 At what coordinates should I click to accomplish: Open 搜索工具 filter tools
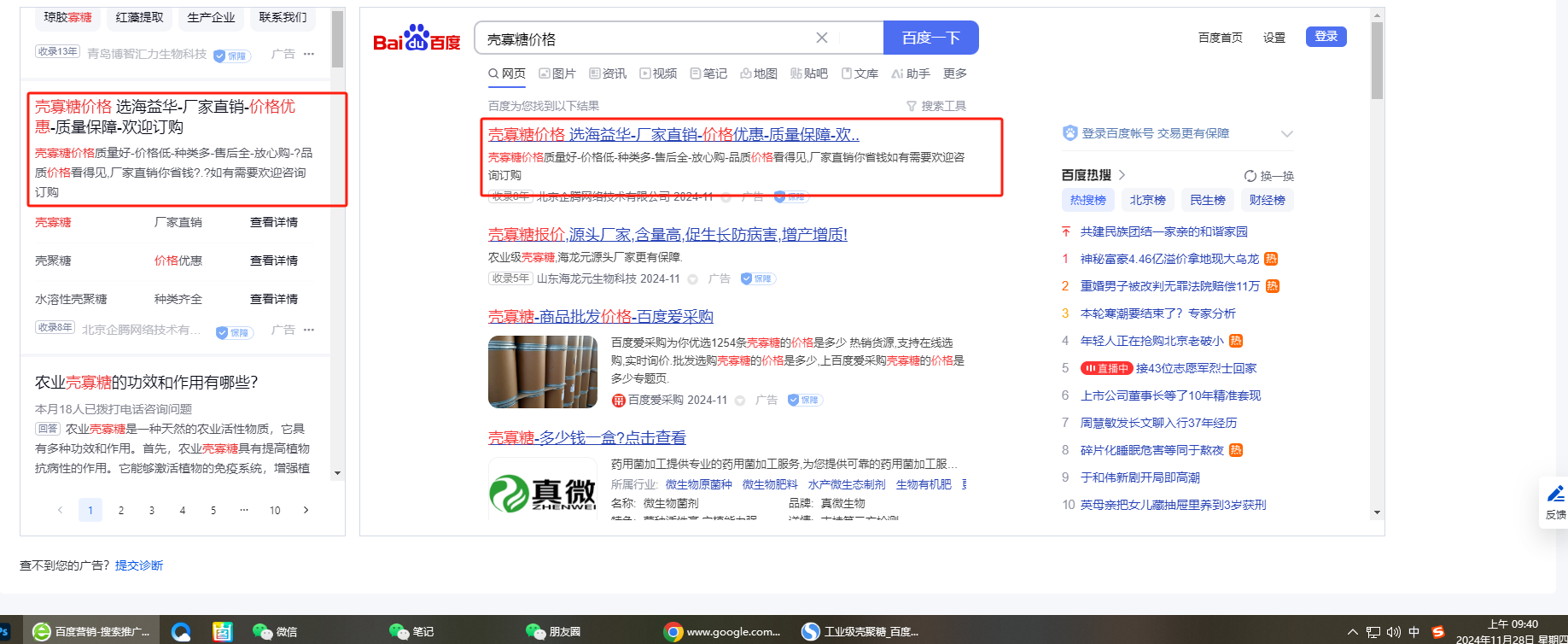[x=936, y=106]
